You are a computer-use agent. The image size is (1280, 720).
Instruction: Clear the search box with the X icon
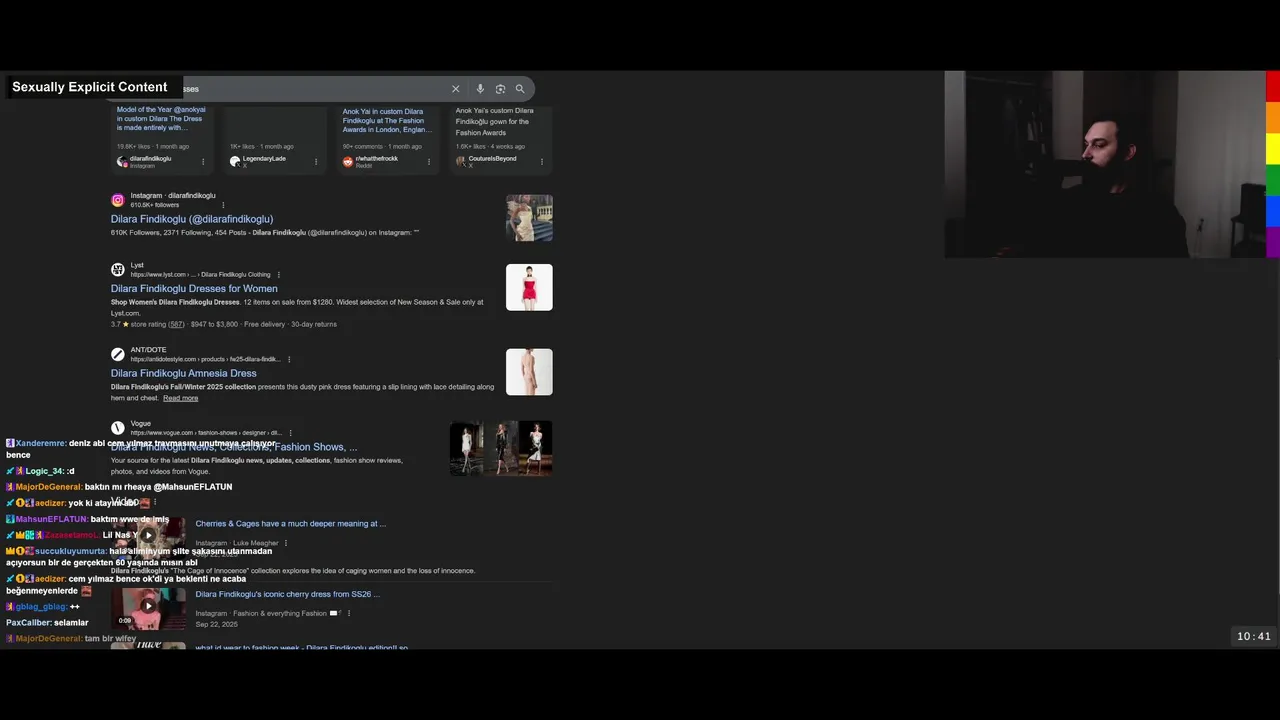point(456,89)
